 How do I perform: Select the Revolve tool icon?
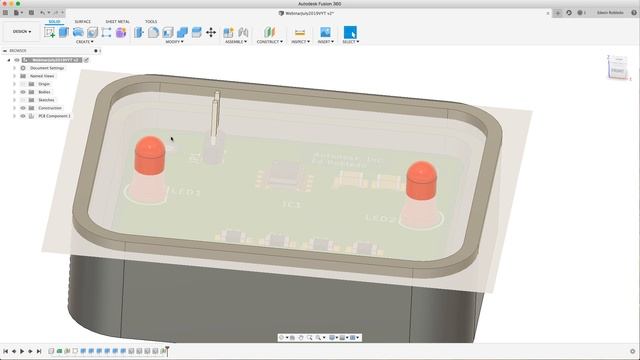click(x=78, y=32)
